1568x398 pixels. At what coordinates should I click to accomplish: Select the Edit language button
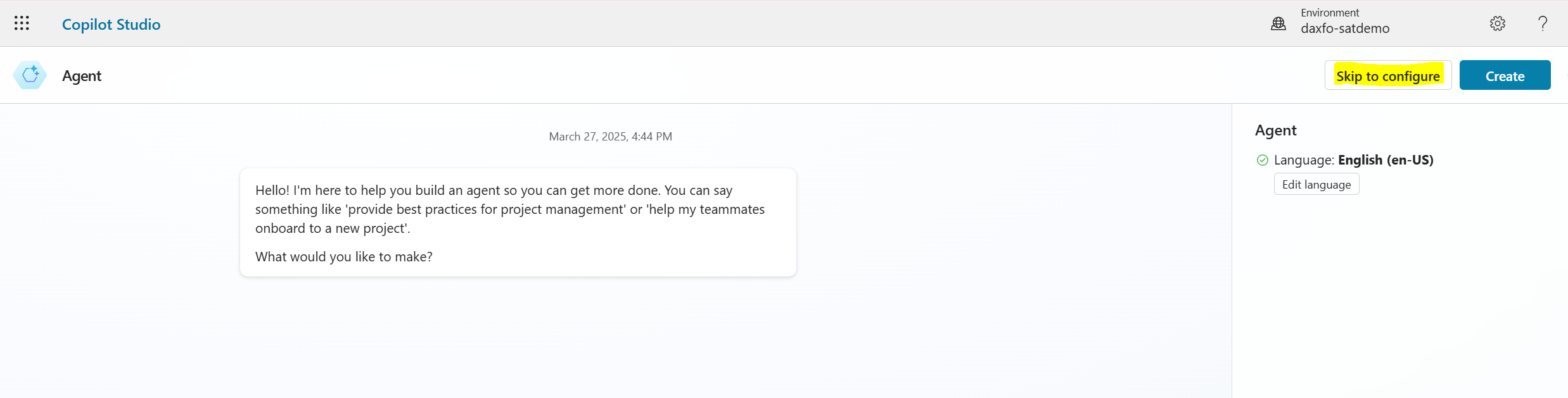click(1316, 184)
